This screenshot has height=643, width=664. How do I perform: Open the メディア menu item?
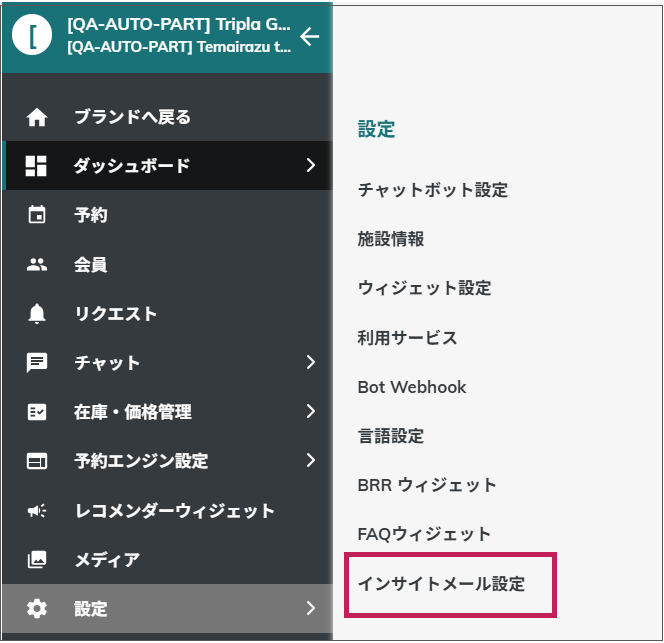point(167,560)
